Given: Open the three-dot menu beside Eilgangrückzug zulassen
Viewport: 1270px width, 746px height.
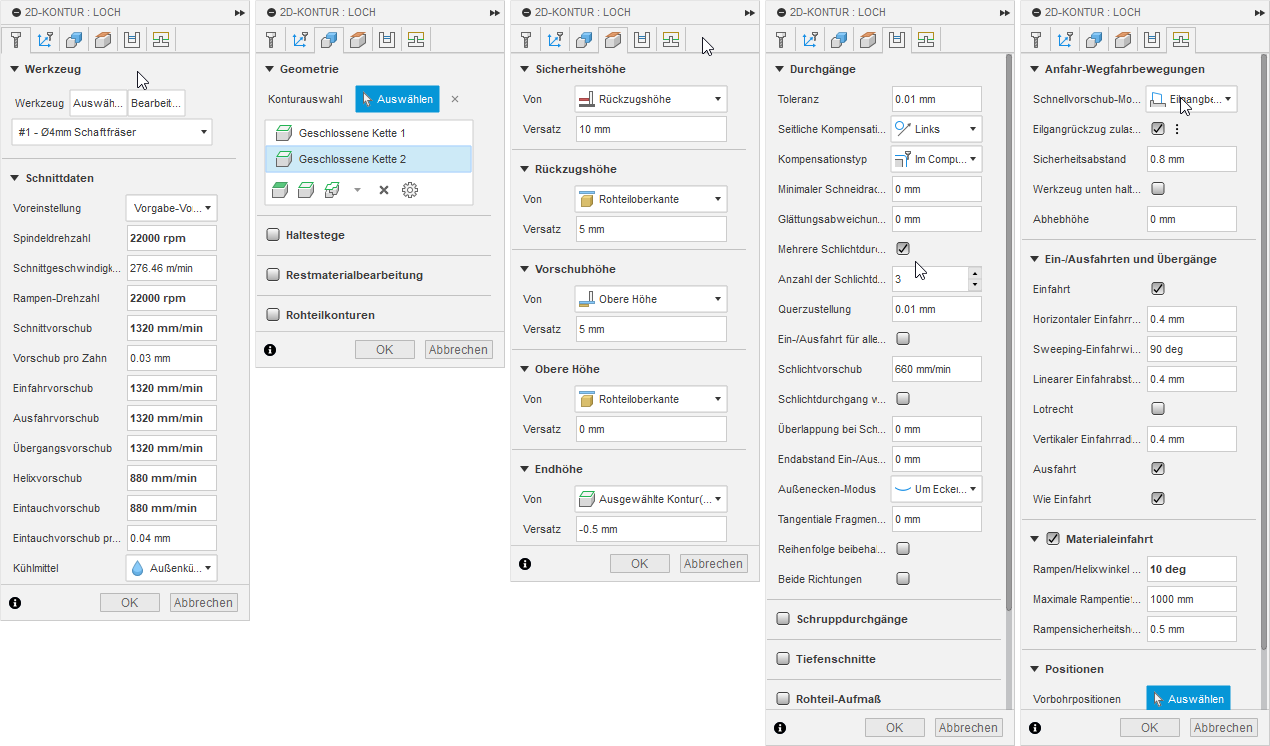Looking at the screenshot, I should 1177,129.
